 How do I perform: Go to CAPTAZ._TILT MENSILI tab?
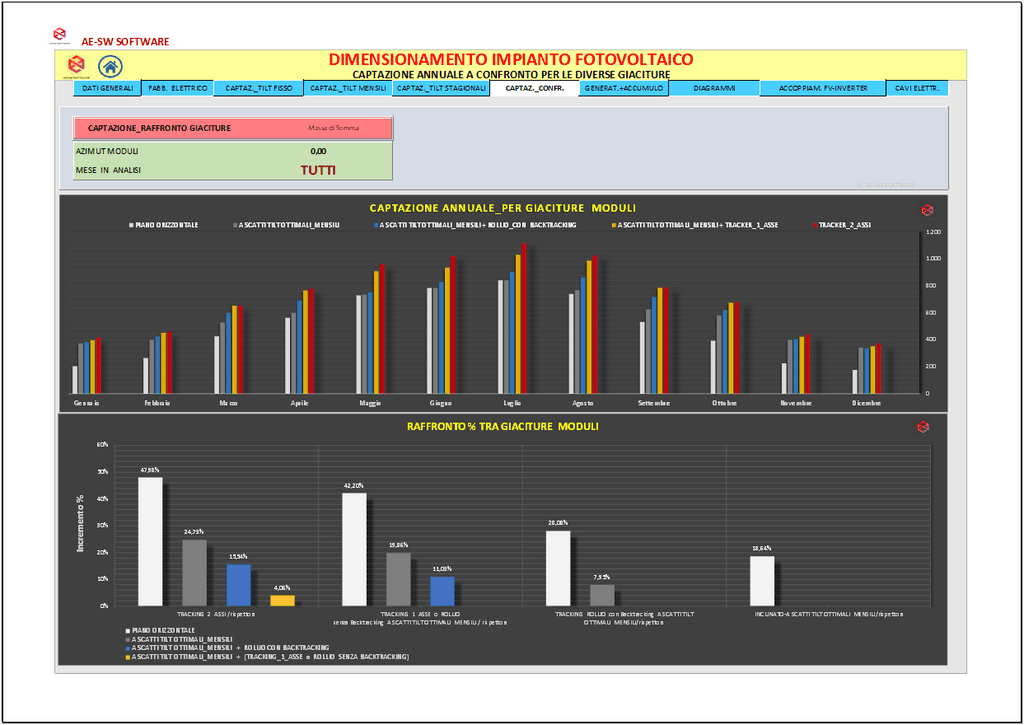click(x=348, y=88)
